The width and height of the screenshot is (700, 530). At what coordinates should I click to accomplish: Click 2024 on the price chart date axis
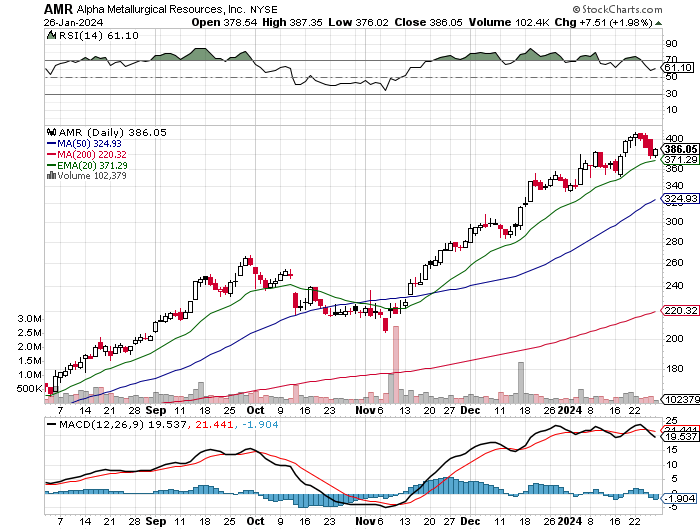570,410
